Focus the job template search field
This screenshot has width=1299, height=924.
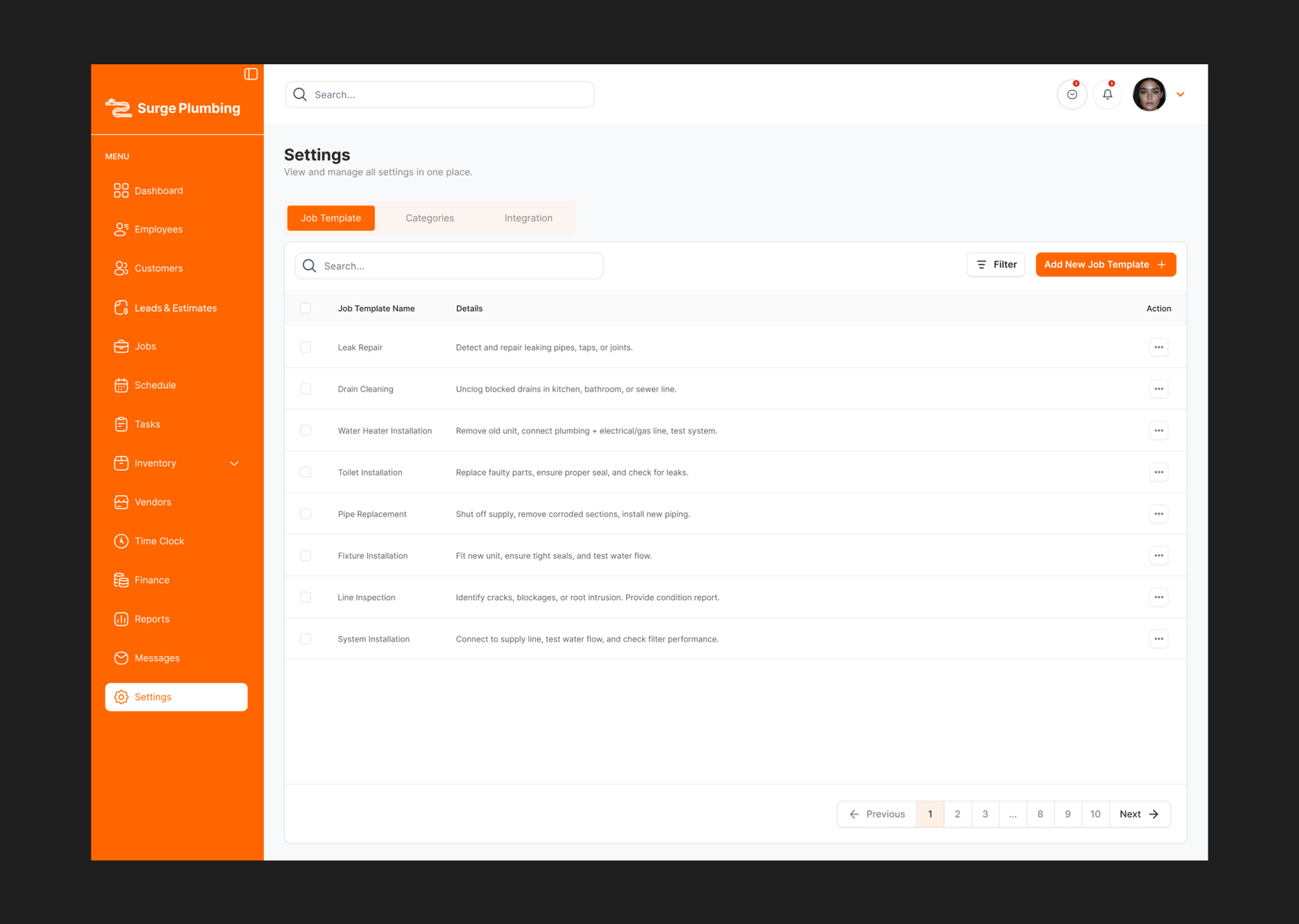click(x=459, y=266)
